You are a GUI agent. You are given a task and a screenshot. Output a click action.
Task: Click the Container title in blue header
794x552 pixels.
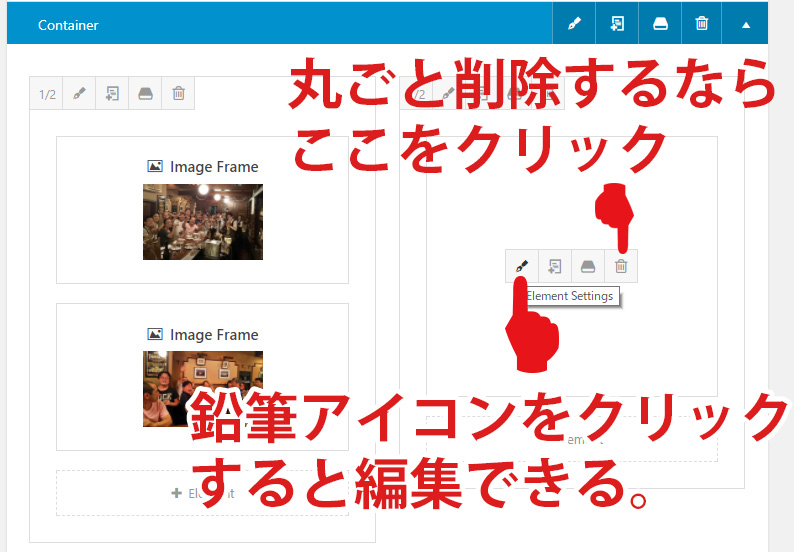[68, 25]
